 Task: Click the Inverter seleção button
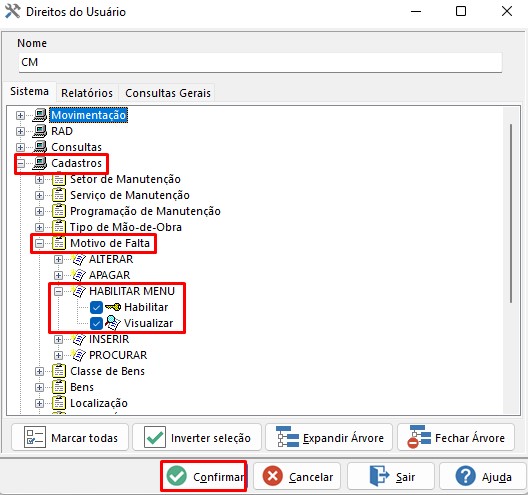coord(197,437)
